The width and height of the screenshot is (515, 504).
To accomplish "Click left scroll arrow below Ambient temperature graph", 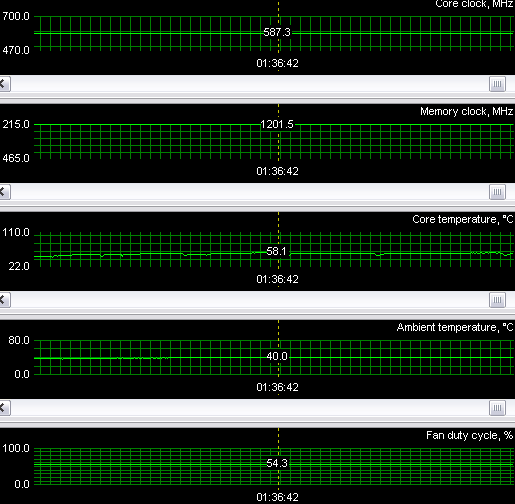I will [x=5, y=408].
